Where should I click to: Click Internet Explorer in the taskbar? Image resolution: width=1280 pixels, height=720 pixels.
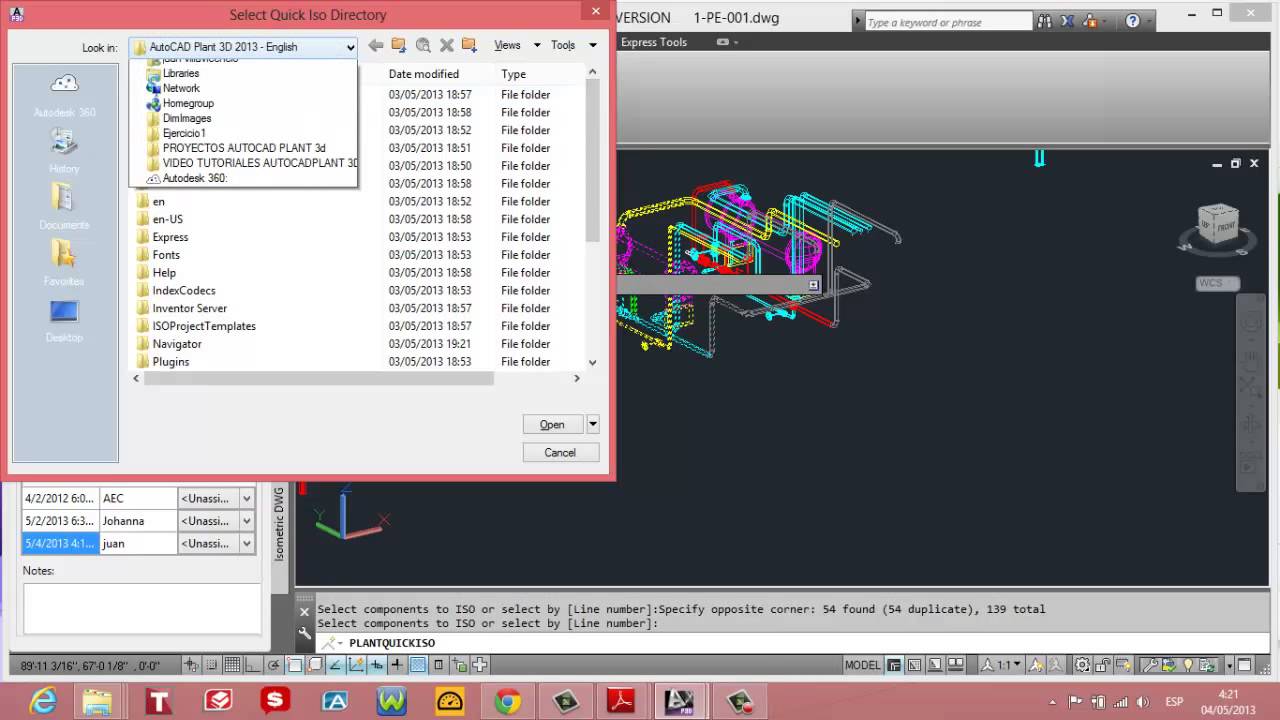click(43, 701)
